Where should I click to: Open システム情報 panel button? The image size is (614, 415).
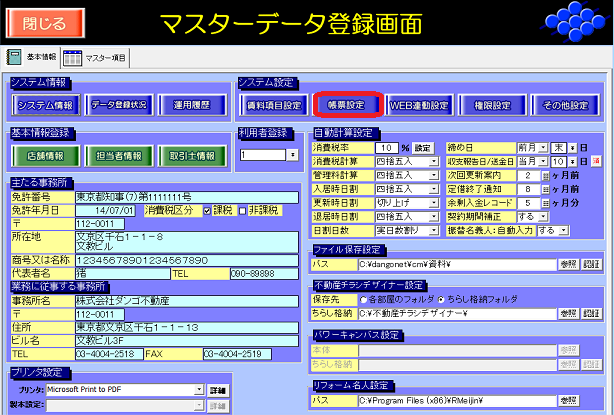coord(46,104)
